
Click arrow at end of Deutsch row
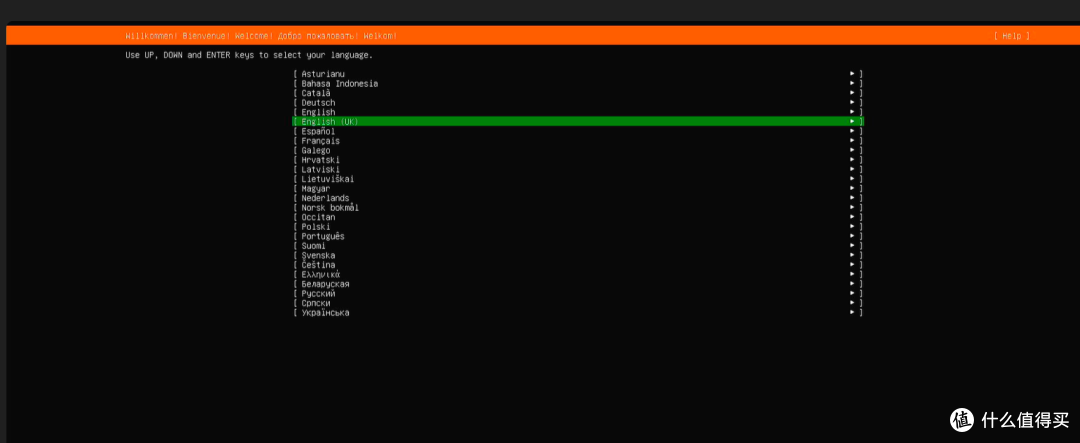point(853,102)
